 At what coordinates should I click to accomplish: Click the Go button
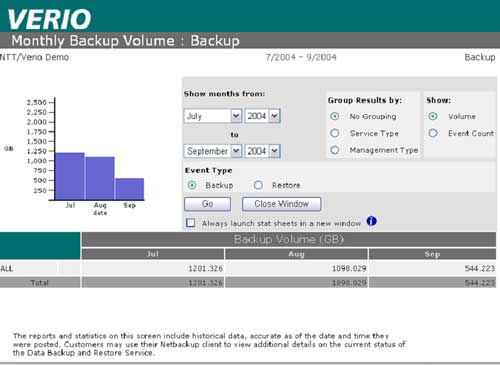click(x=207, y=204)
